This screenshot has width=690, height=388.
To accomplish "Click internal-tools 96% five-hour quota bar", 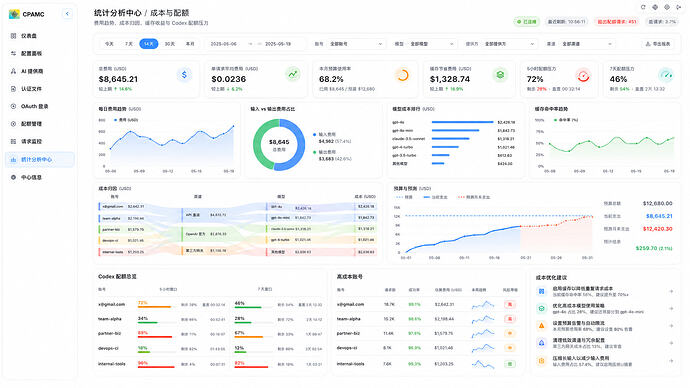I will coord(156,367).
